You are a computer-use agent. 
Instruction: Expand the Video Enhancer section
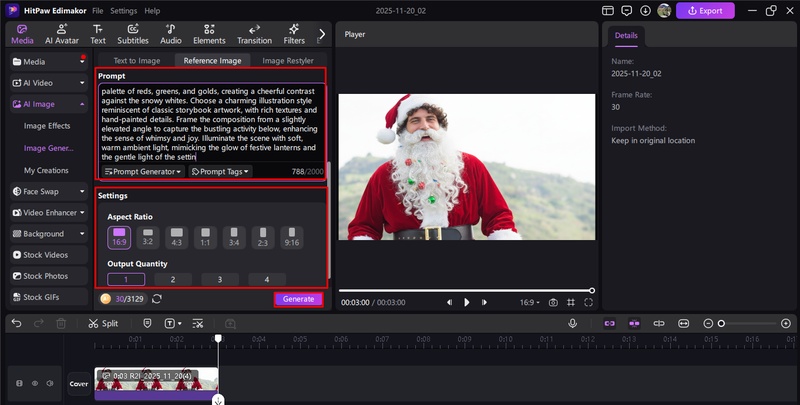coord(49,213)
